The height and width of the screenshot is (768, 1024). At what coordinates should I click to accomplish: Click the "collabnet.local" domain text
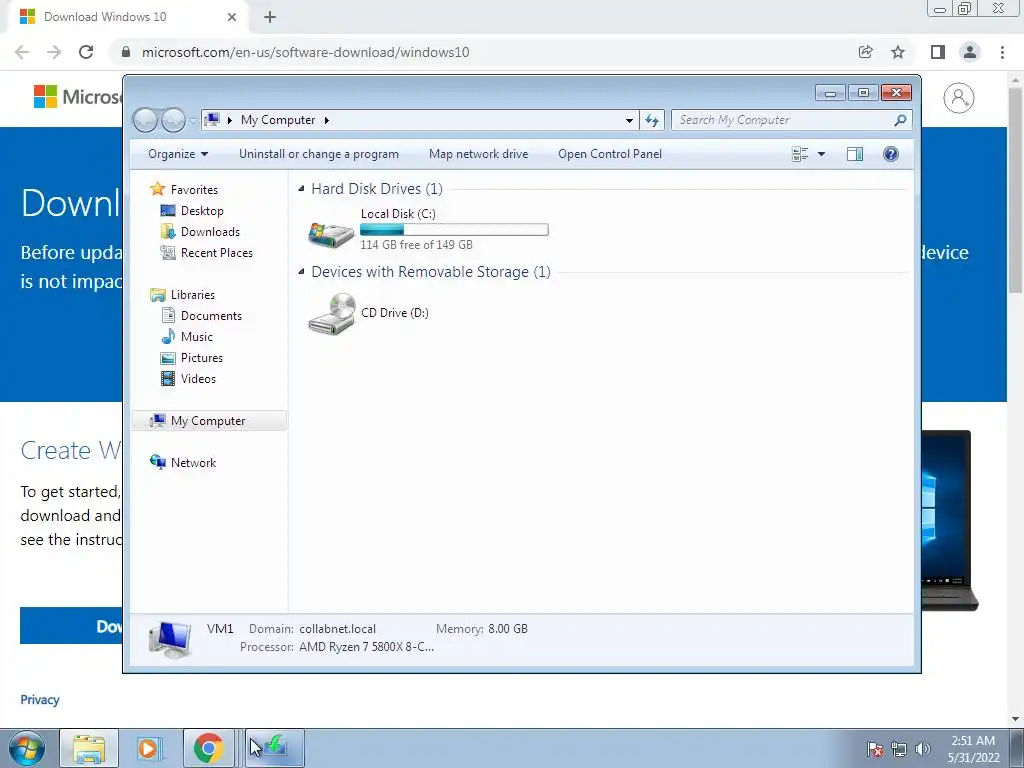click(x=338, y=629)
